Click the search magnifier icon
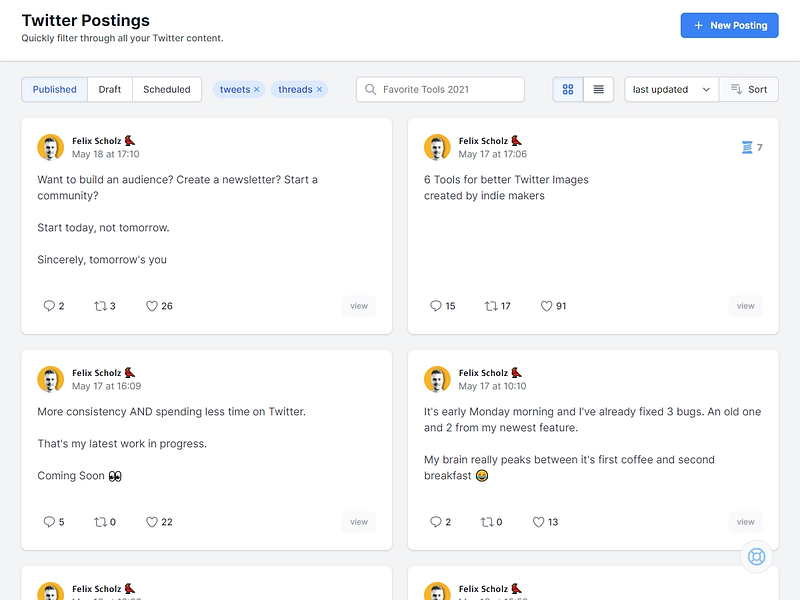 [x=370, y=89]
